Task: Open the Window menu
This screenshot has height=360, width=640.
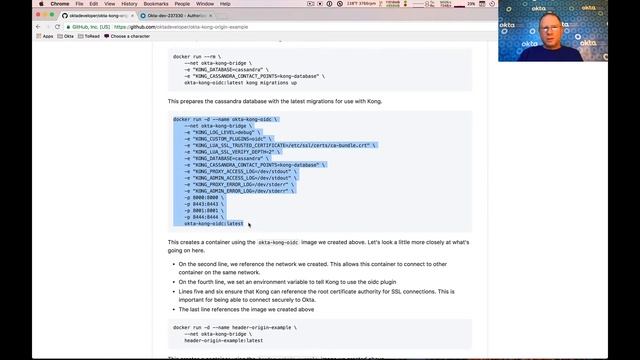Action: (x=205, y=4)
